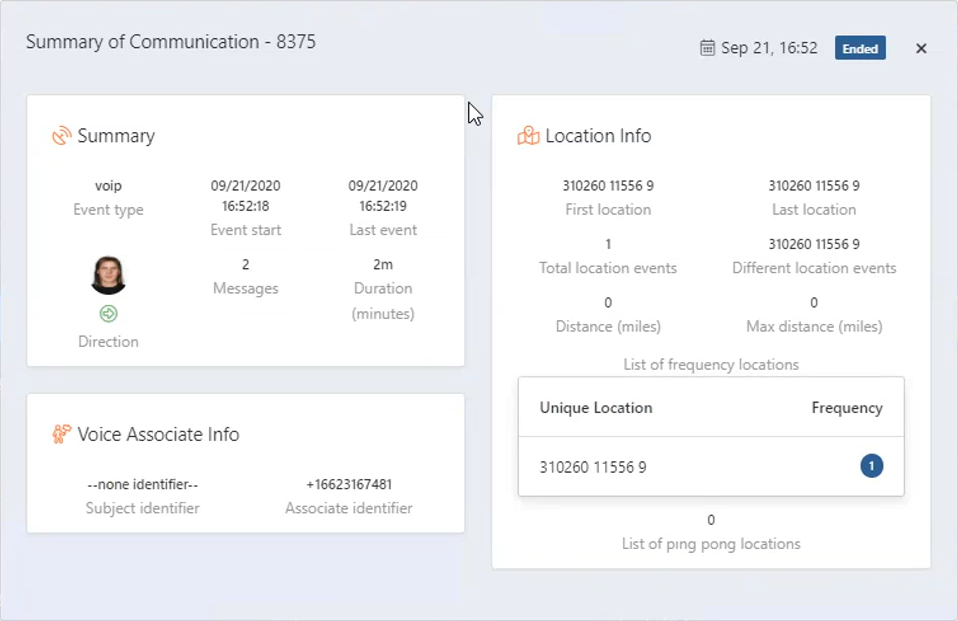This screenshot has height=621, width=958.
Task: Click the Frequency column header
Action: pos(846,408)
